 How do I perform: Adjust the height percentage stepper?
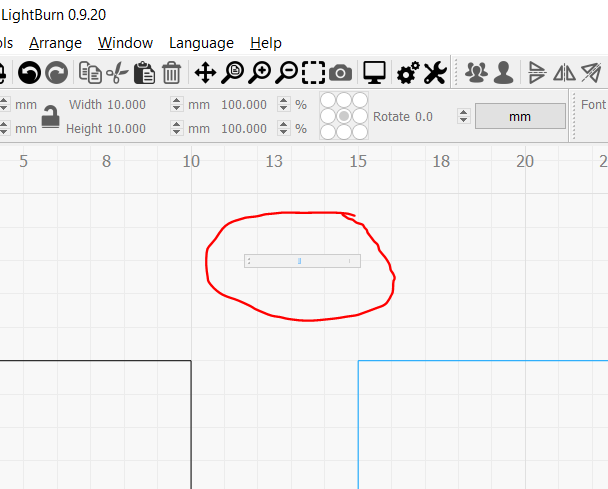click(x=283, y=128)
